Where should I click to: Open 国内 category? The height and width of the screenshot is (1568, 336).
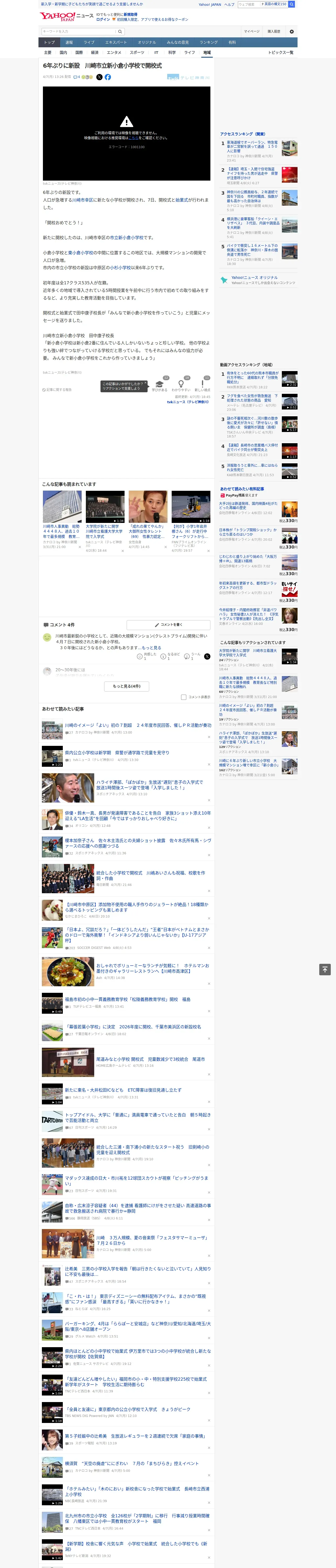(x=63, y=52)
